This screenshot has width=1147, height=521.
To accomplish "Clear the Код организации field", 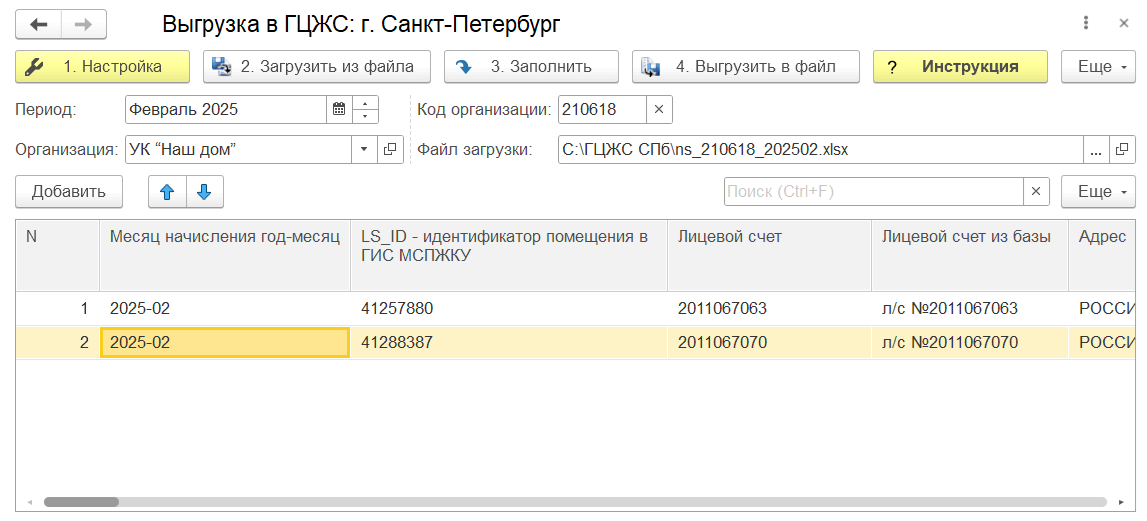I will 659,109.
